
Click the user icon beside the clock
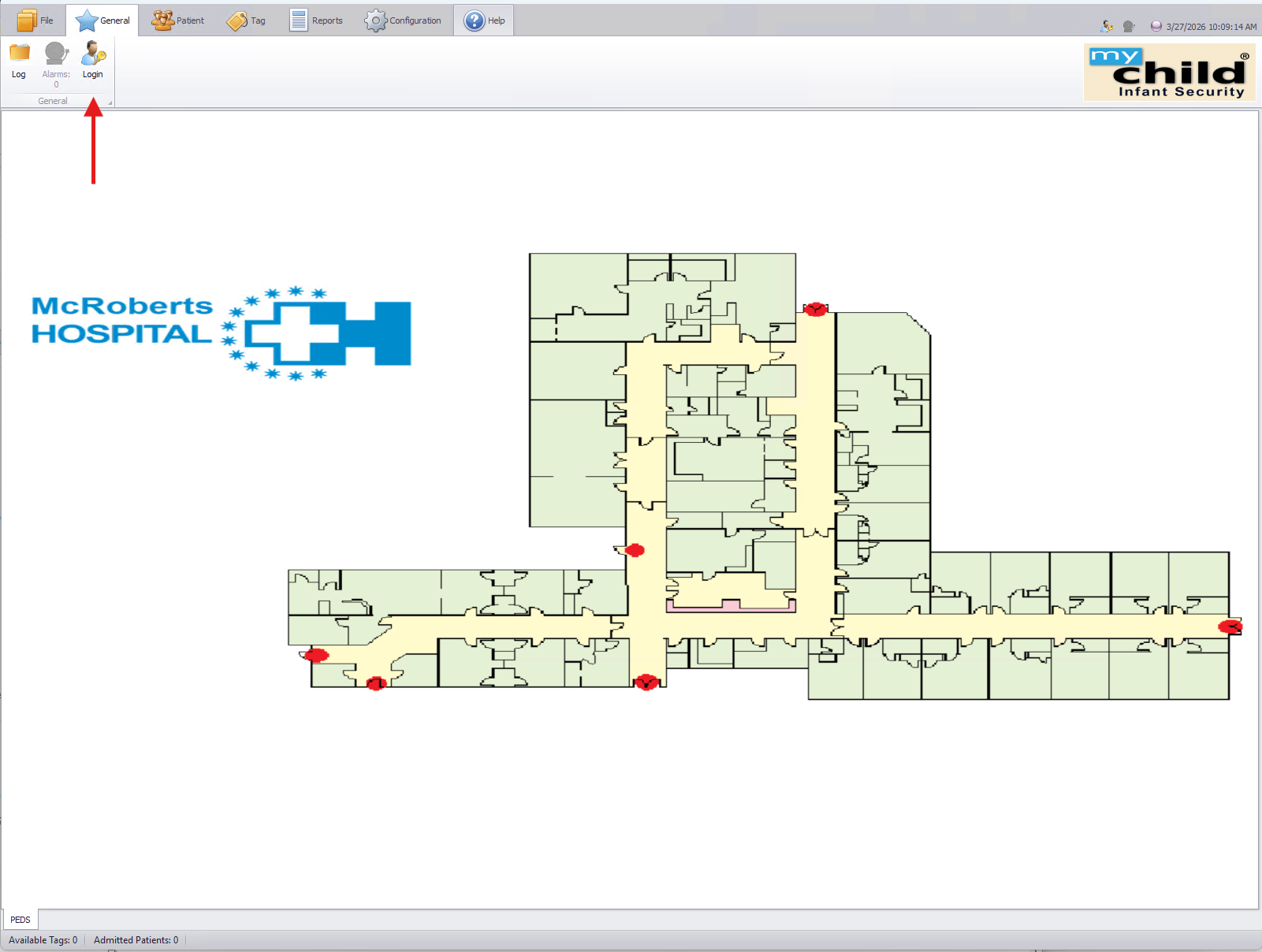tap(1108, 27)
